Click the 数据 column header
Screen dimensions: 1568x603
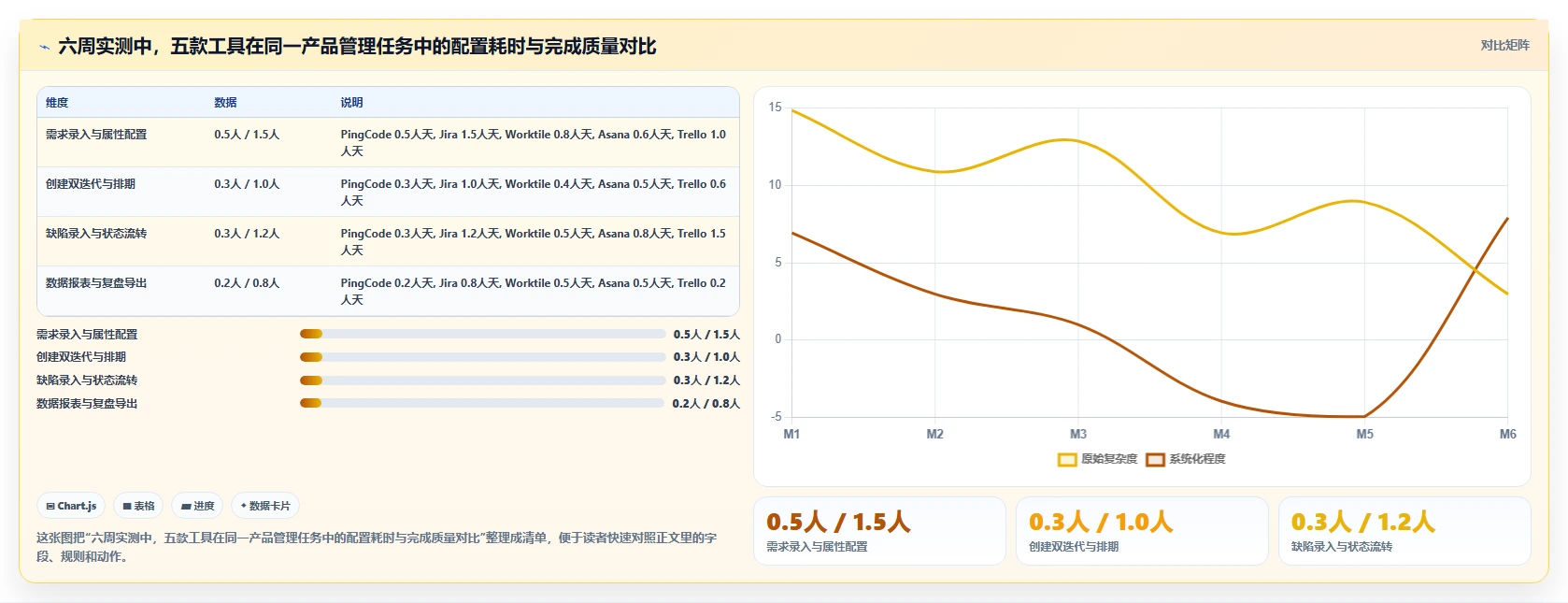coord(225,103)
